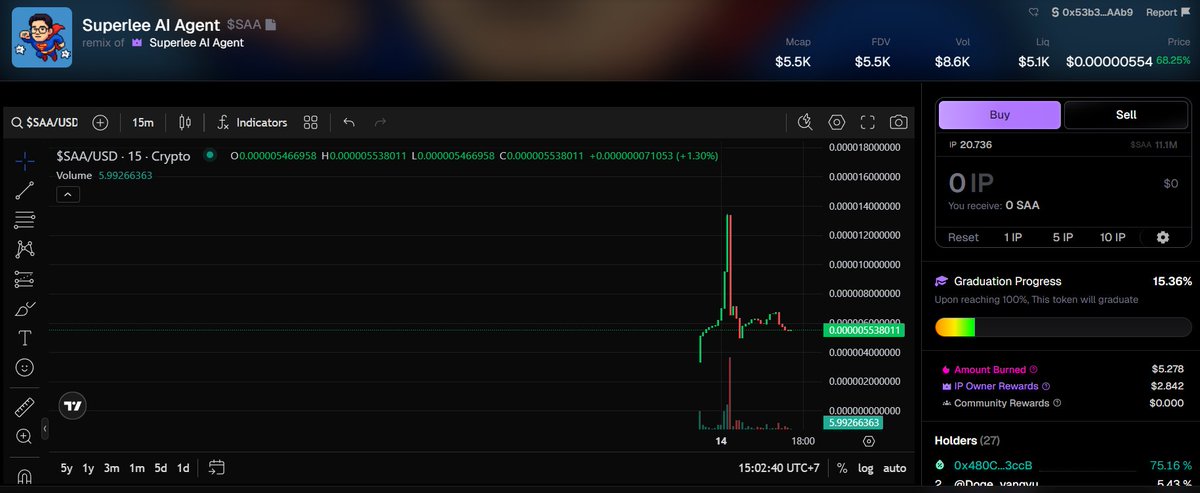Screen dimensions: 1200x493
Task: Undo the last chart action
Action: click(349, 122)
